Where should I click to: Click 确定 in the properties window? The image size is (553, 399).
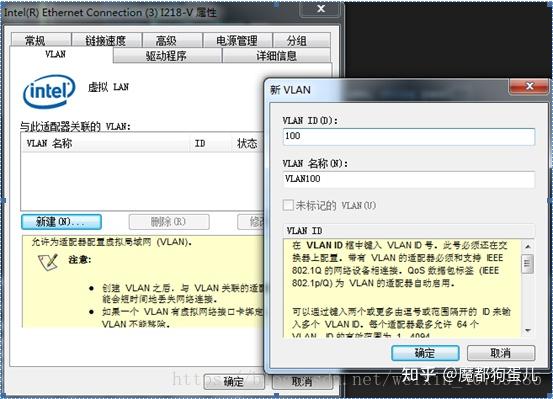tap(234, 381)
